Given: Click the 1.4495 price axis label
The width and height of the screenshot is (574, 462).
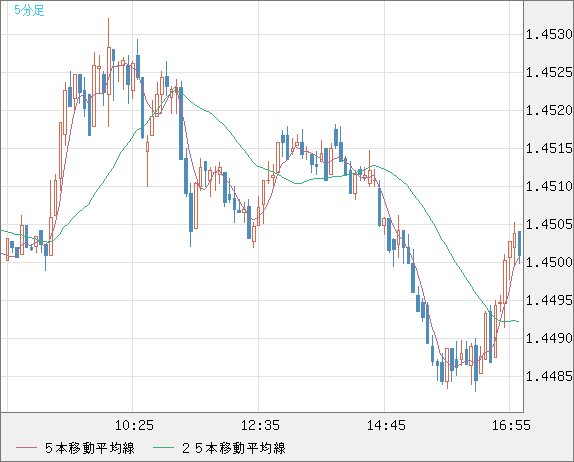Looking at the screenshot, I should click(x=549, y=300).
